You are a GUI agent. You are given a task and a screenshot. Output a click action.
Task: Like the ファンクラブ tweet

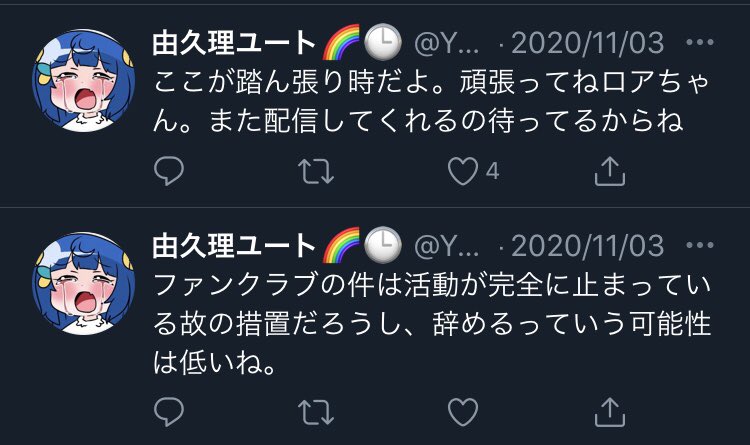[x=463, y=412]
